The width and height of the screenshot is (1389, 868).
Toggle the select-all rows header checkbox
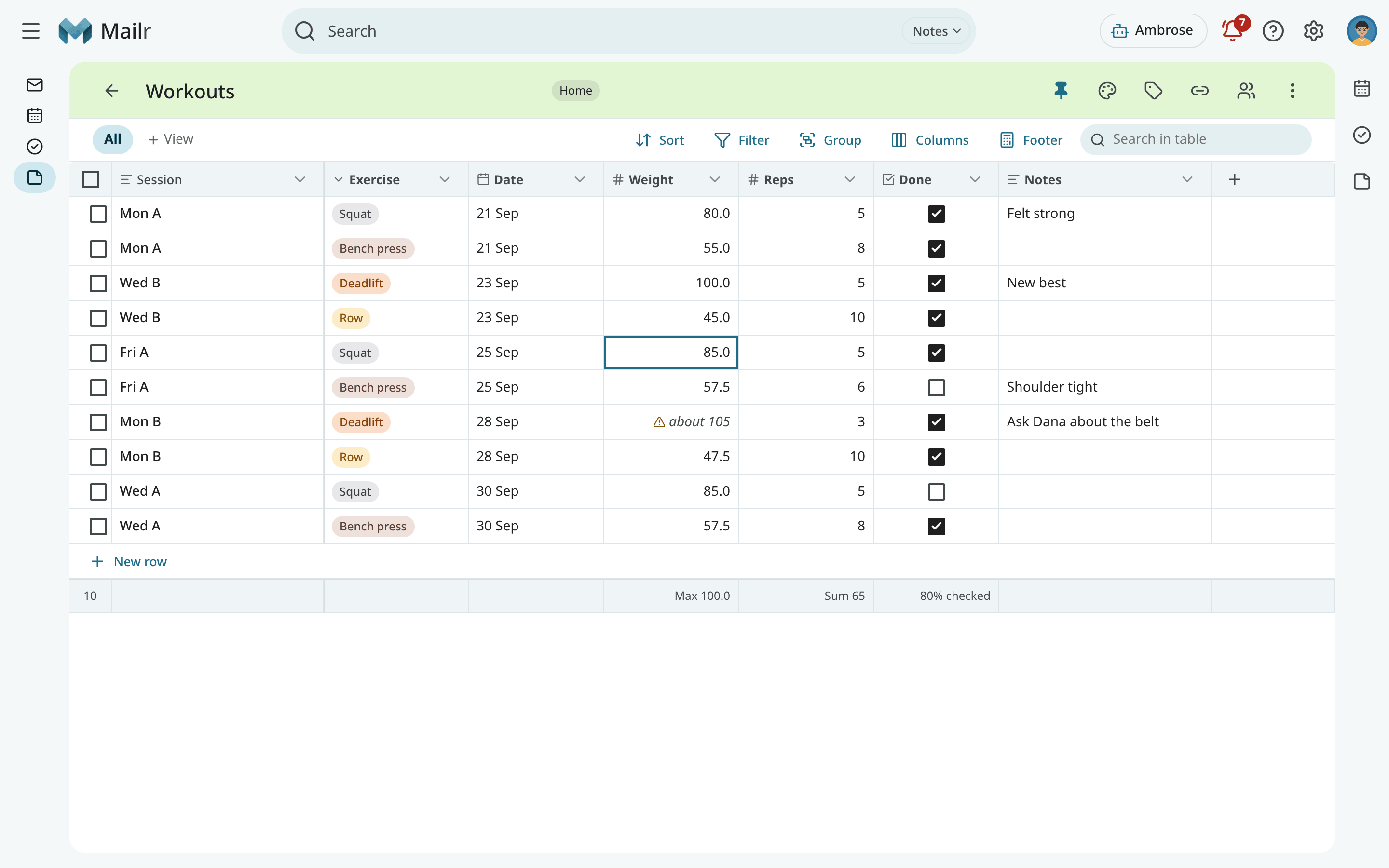[x=91, y=180]
